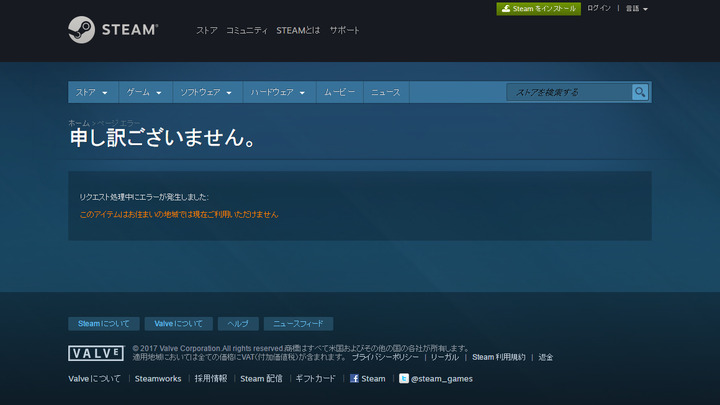Click the リクエスト処理中にエラーが発生しました text
This screenshot has width=720, height=405.
[x=144, y=197]
